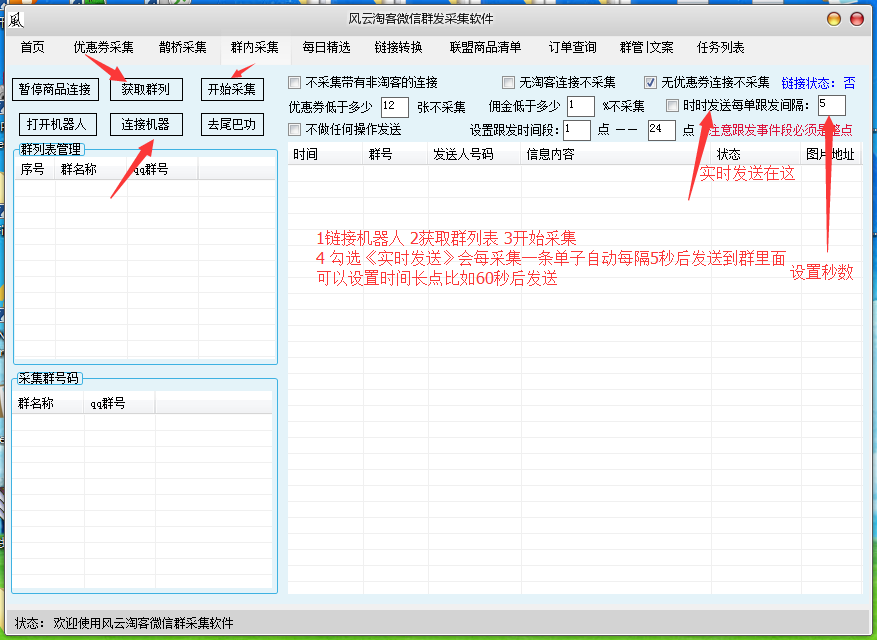This screenshot has width=877, height=640.
Task: Open the 群管|文案 tab
Action: point(646,48)
